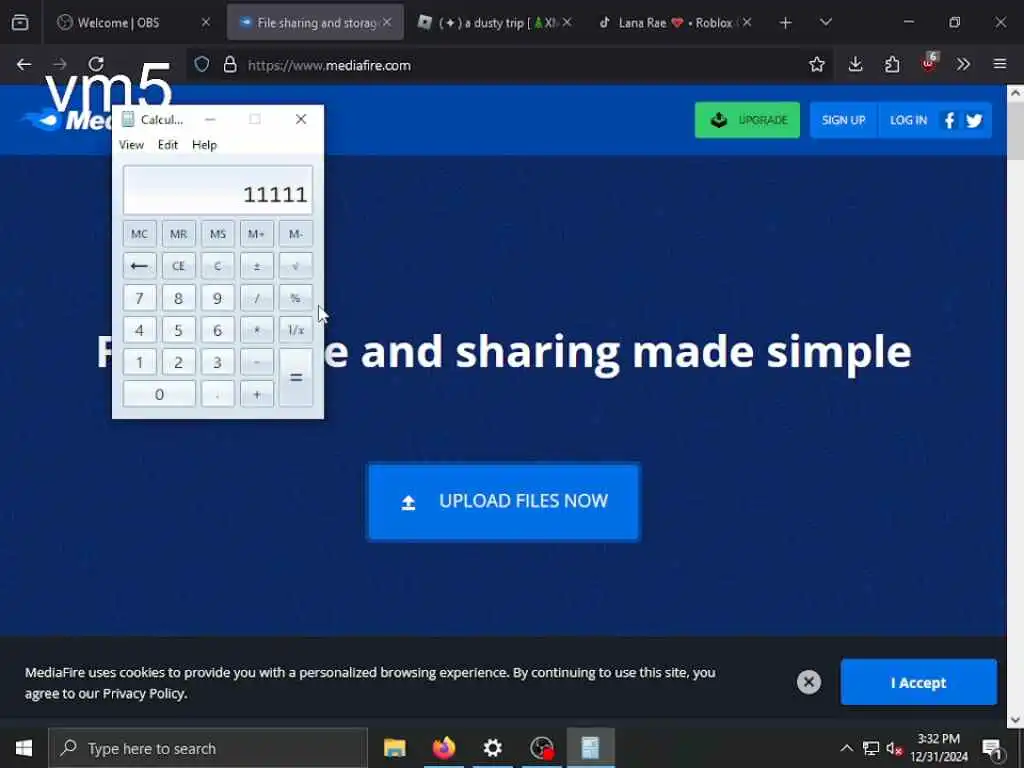Switch to the Lana Rae Roblox TikTok tab

tap(676, 23)
